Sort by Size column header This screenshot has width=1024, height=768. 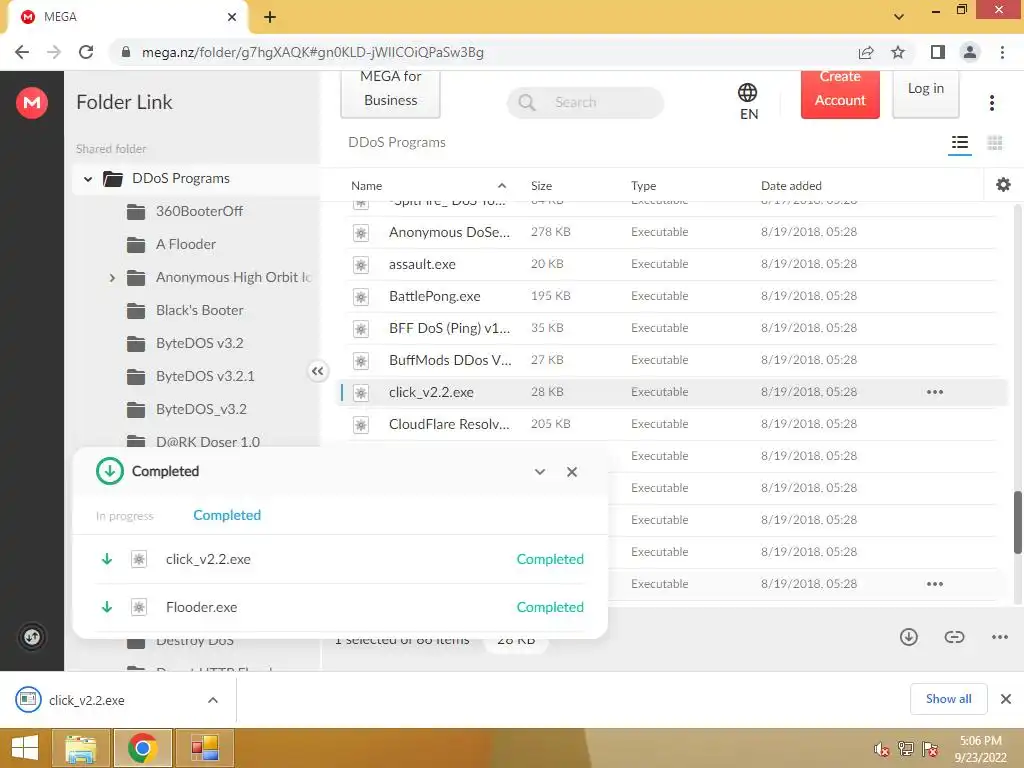(541, 185)
